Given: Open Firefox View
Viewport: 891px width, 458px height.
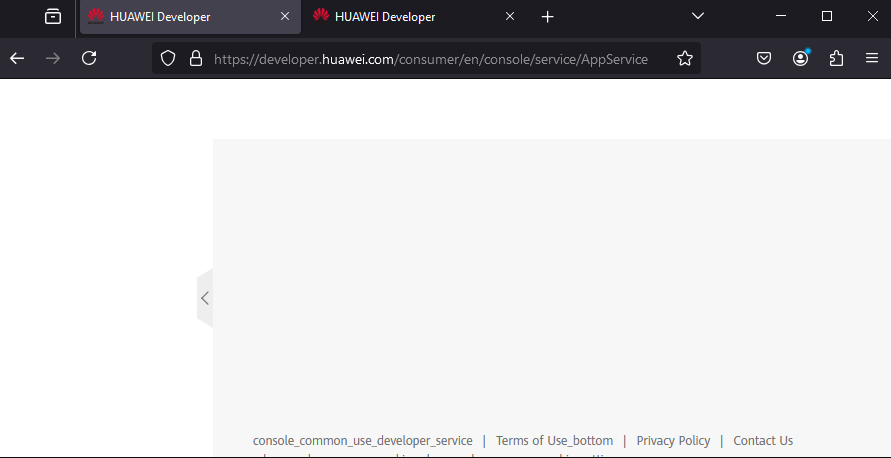Looking at the screenshot, I should [53, 17].
